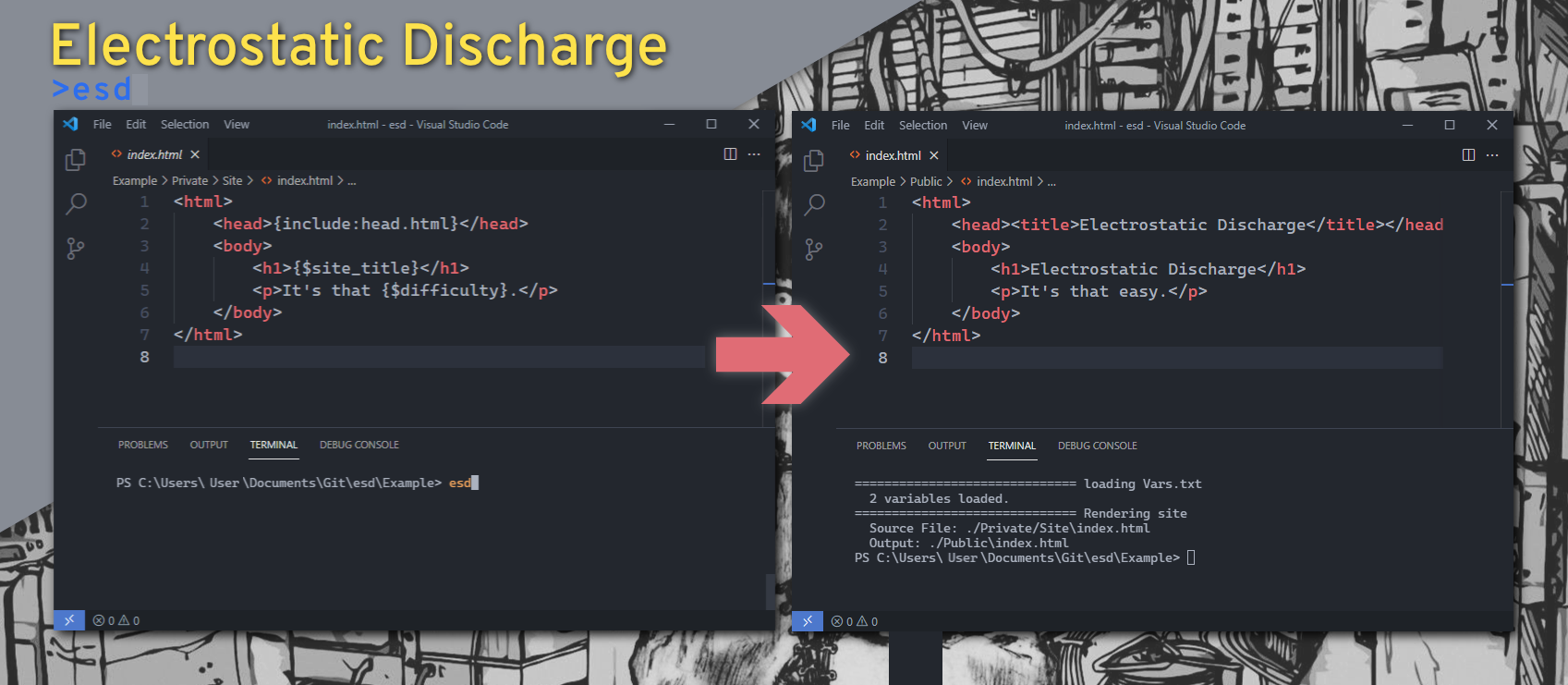Image resolution: width=1568 pixels, height=685 pixels.
Task: Expand breadcrumb ellipsis in right window
Action: point(1051,182)
